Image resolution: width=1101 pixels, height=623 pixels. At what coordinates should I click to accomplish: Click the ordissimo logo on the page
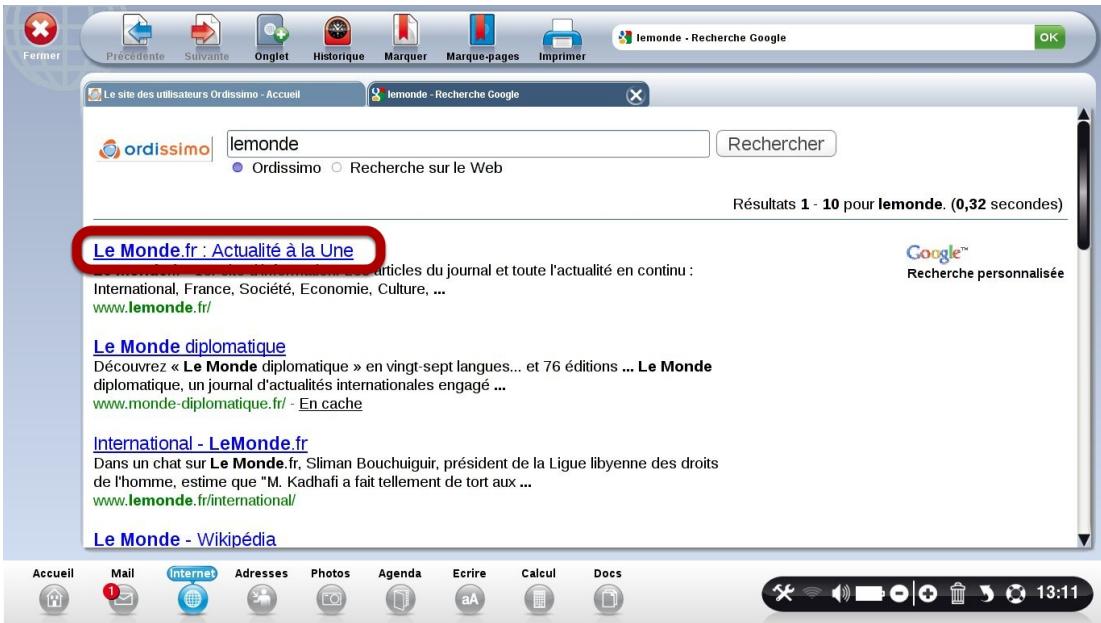154,149
